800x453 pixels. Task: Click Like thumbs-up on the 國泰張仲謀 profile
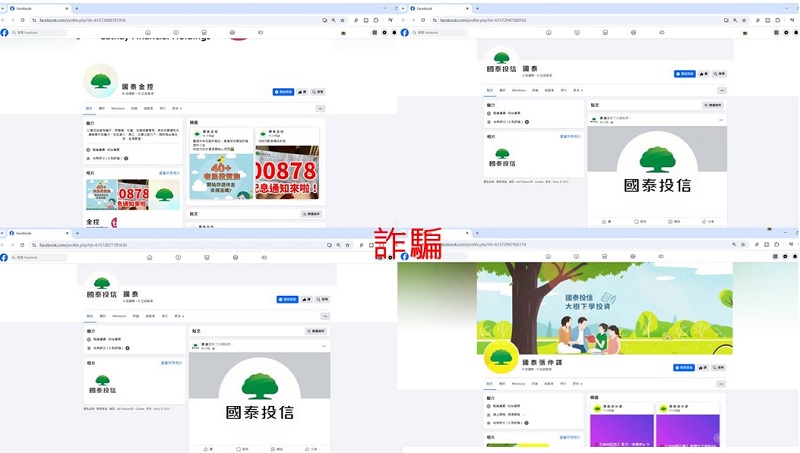(703, 367)
